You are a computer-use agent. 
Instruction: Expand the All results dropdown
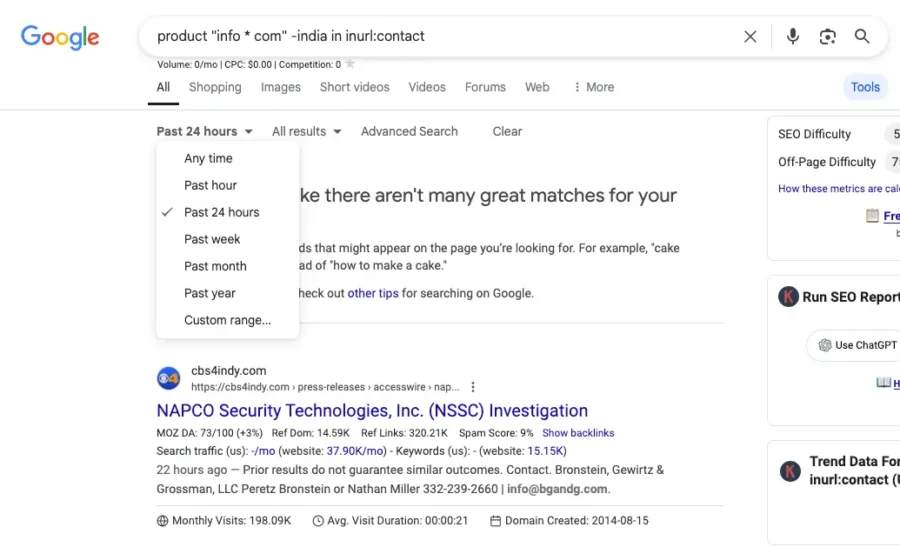(x=307, y=131)
